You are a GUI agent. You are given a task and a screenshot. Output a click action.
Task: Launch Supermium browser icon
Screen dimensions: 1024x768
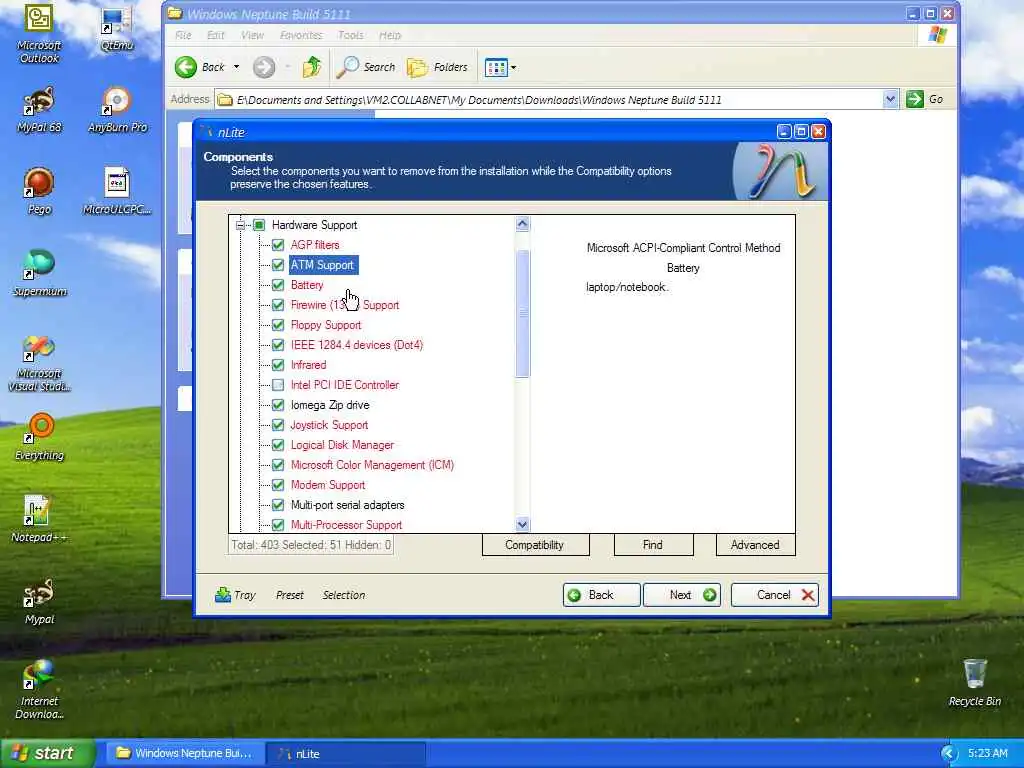(39, 273)
